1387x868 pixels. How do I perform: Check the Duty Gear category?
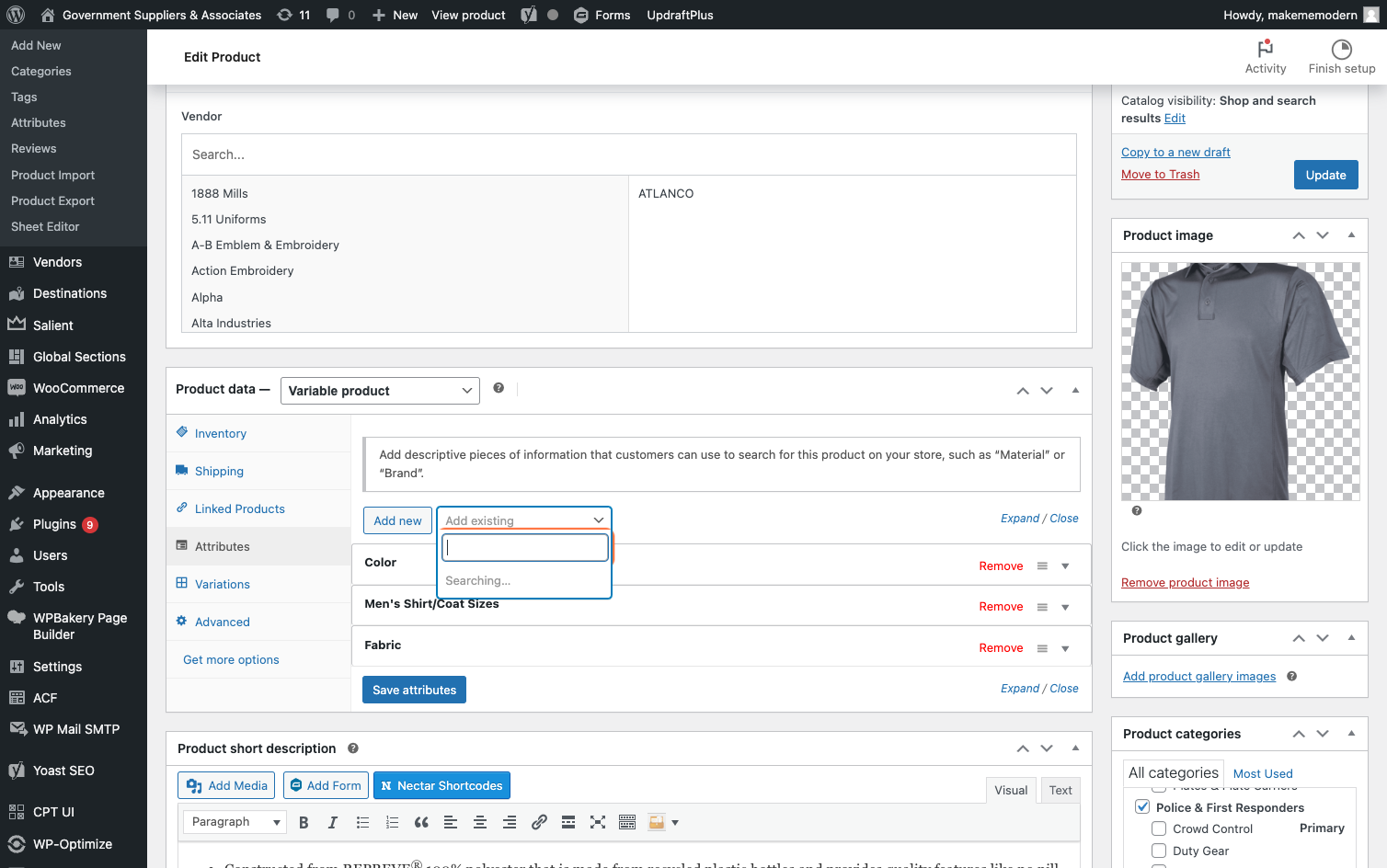point(1159,851)
